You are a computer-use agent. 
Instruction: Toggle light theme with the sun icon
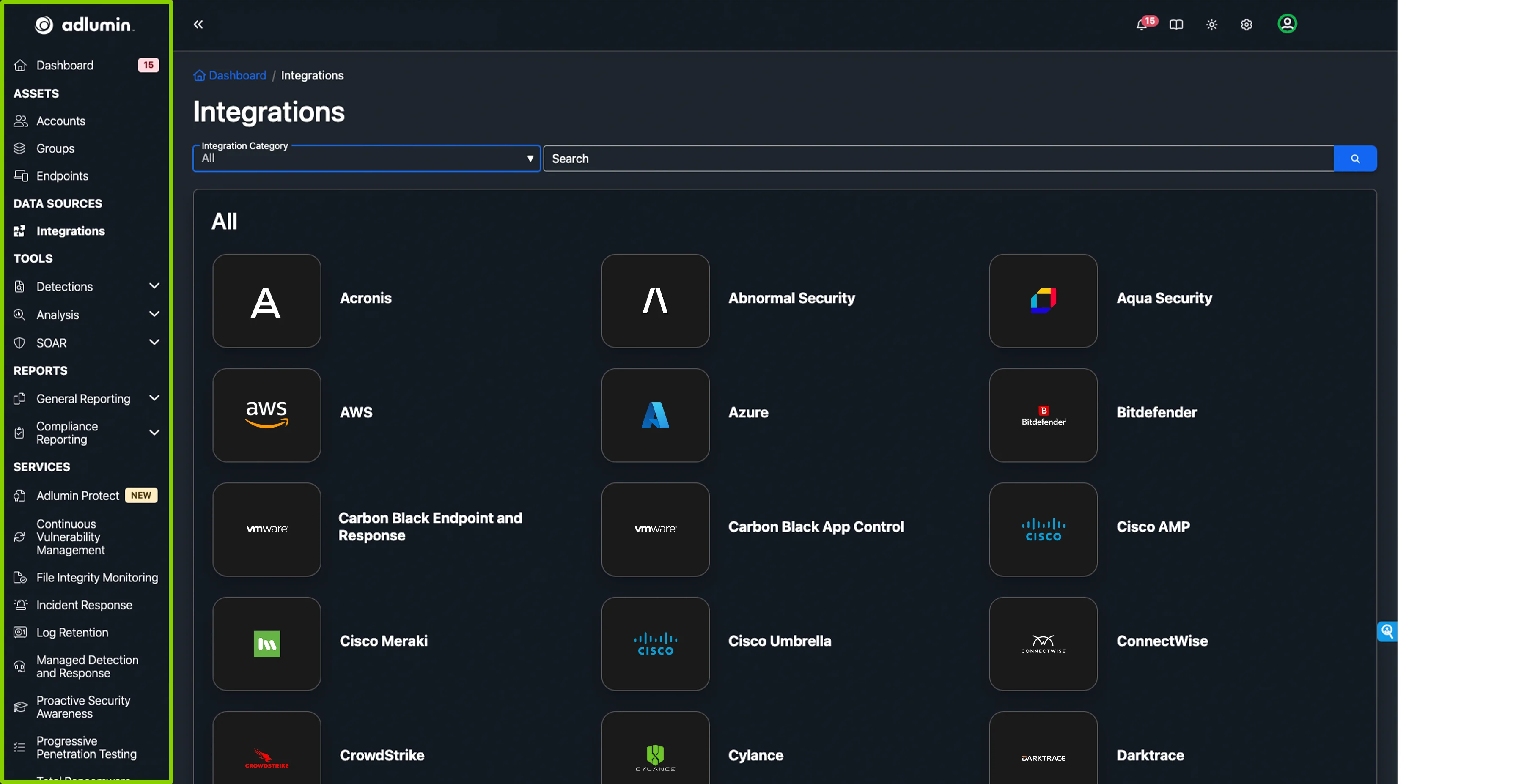[x=1211, y=24]
